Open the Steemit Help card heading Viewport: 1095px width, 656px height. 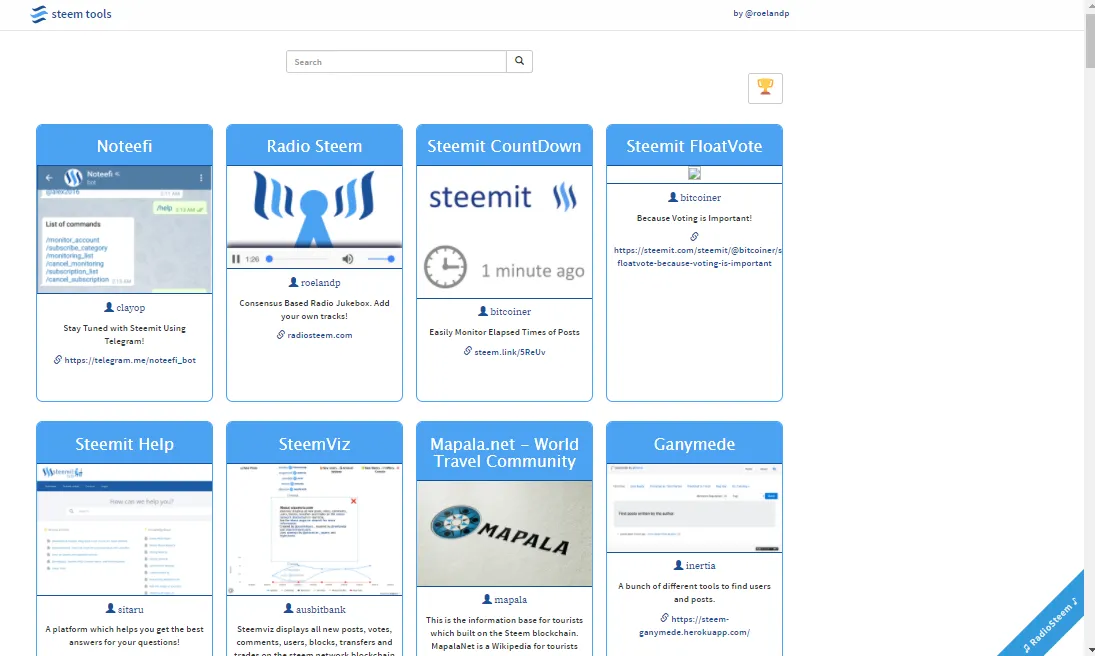[124, 444]
